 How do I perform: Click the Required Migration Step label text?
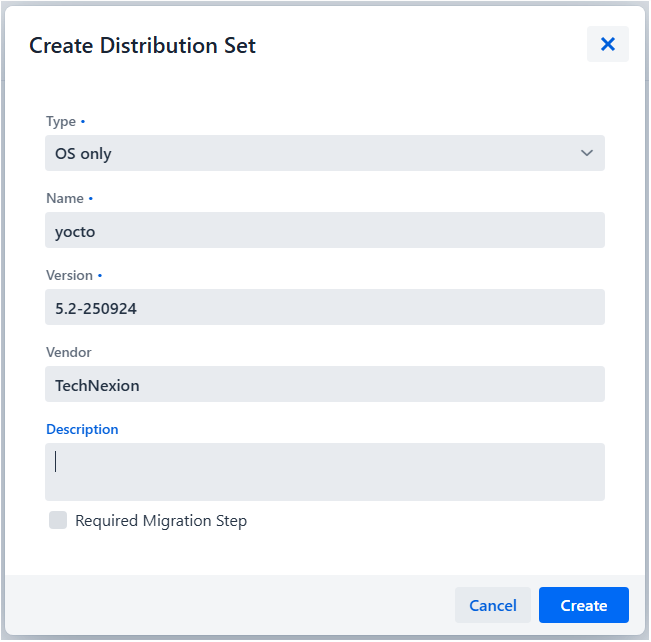tap(161, 521)
